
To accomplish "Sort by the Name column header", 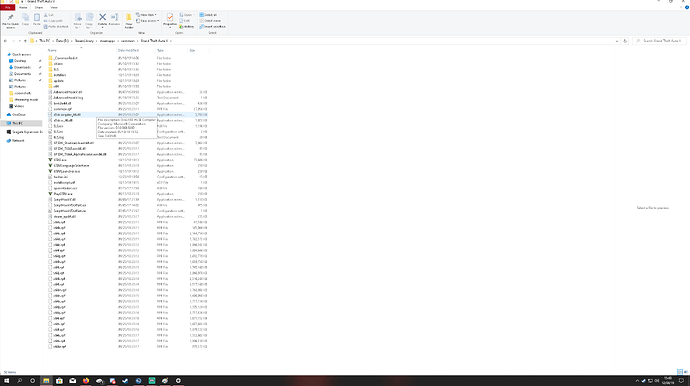I will click(x=52, y=51).
